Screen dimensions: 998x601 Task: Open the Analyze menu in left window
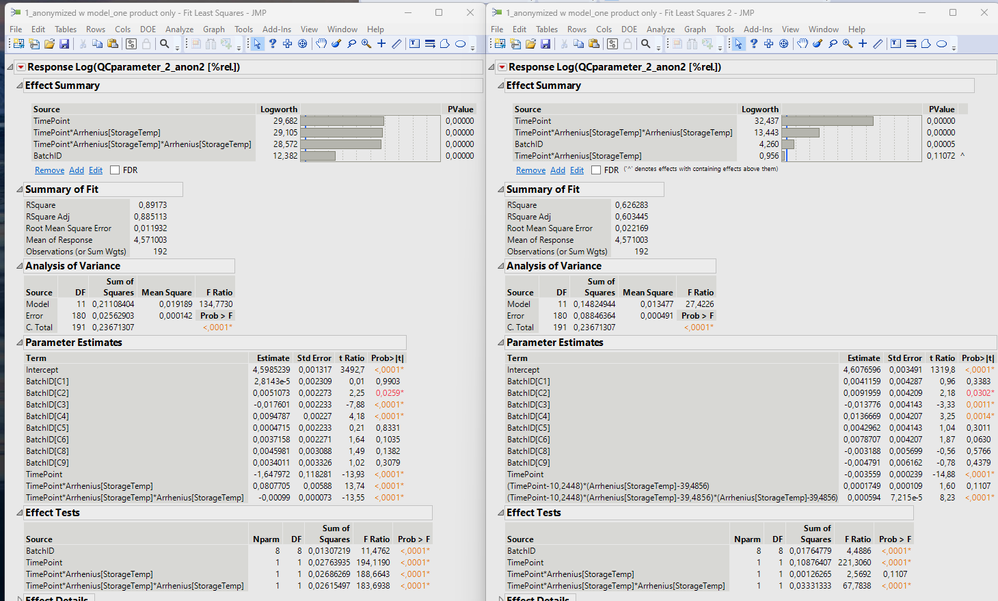(x=179, y=30)
